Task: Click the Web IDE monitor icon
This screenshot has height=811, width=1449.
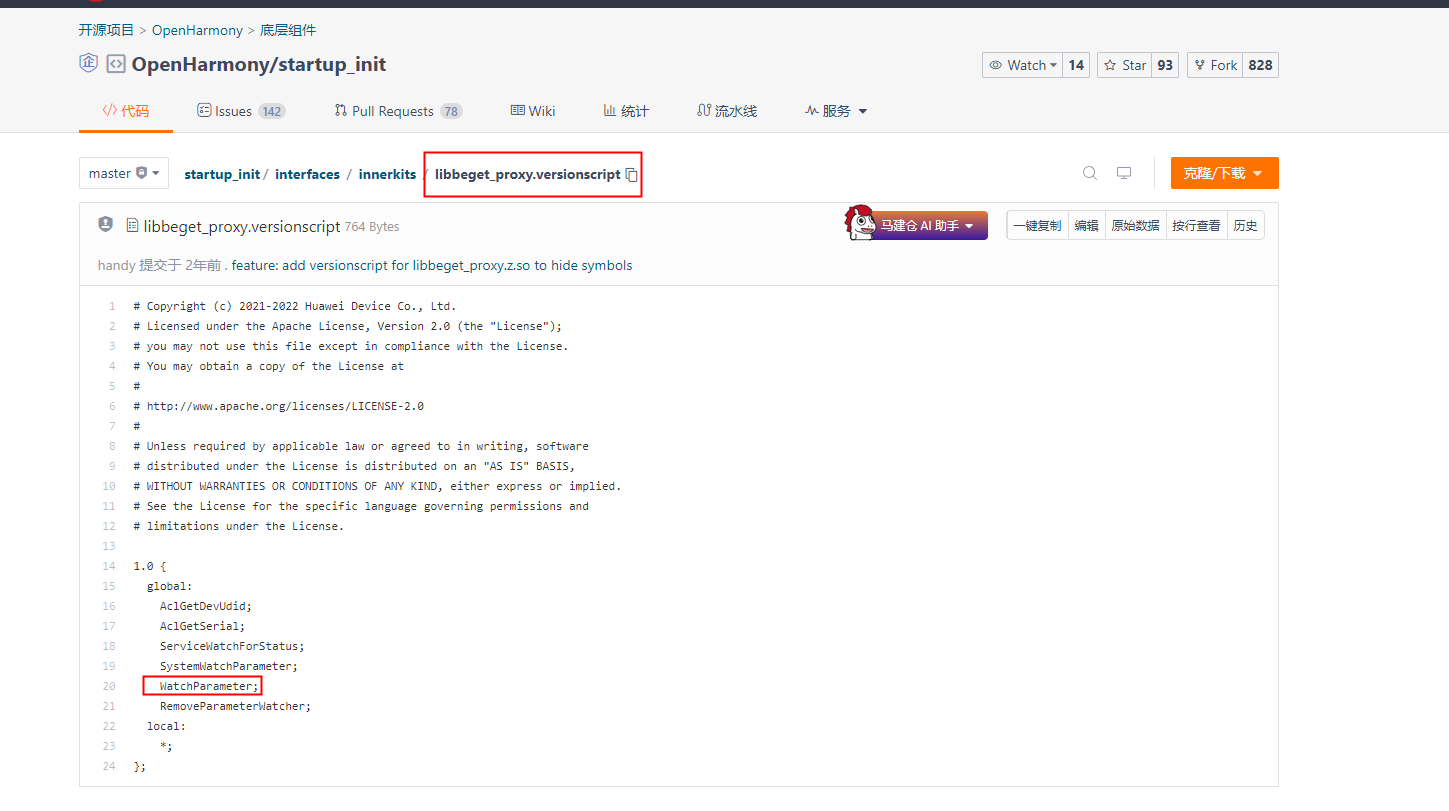Action: pos(1124,173)
